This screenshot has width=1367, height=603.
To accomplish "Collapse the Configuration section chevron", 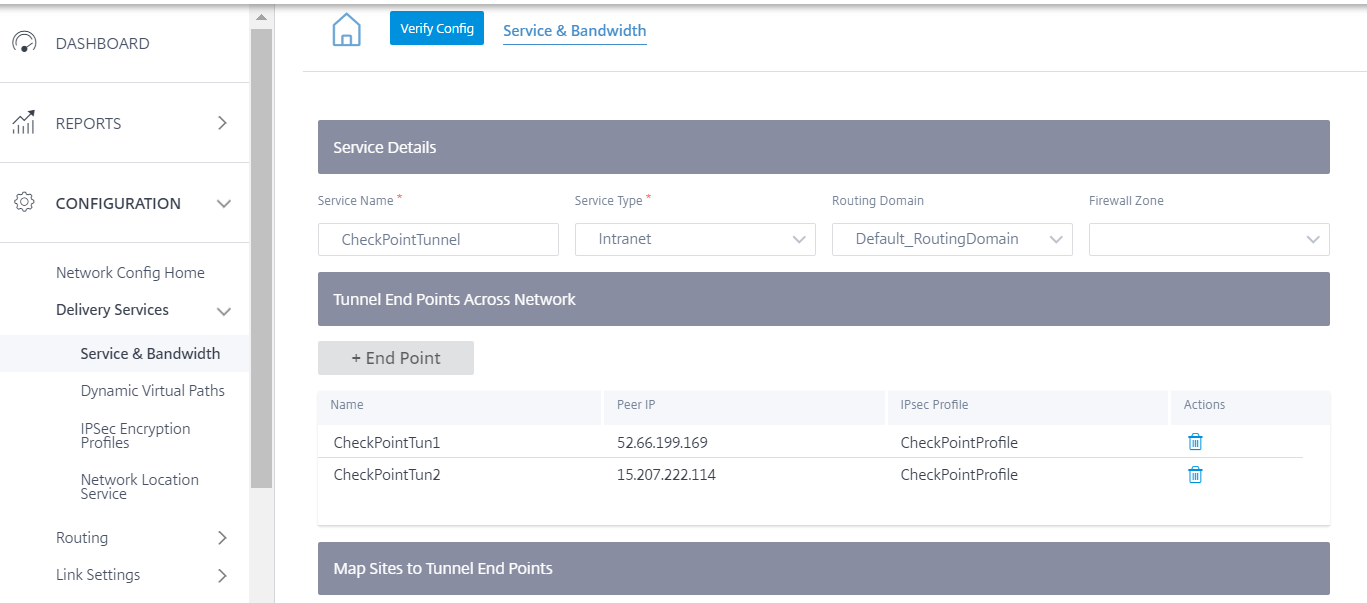I will pos(224,204).
